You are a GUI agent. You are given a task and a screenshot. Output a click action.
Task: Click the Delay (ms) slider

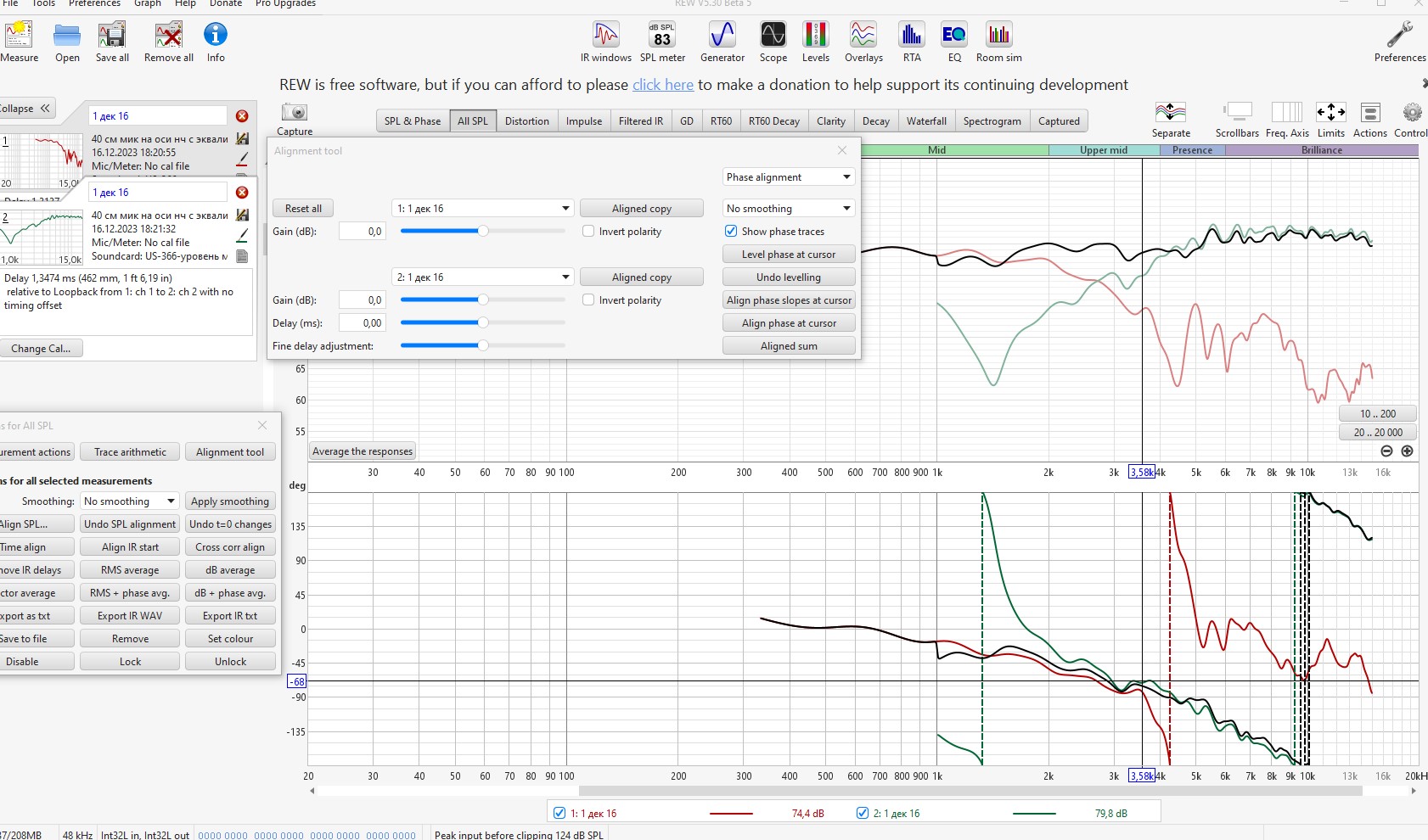(x=482, y=322)
